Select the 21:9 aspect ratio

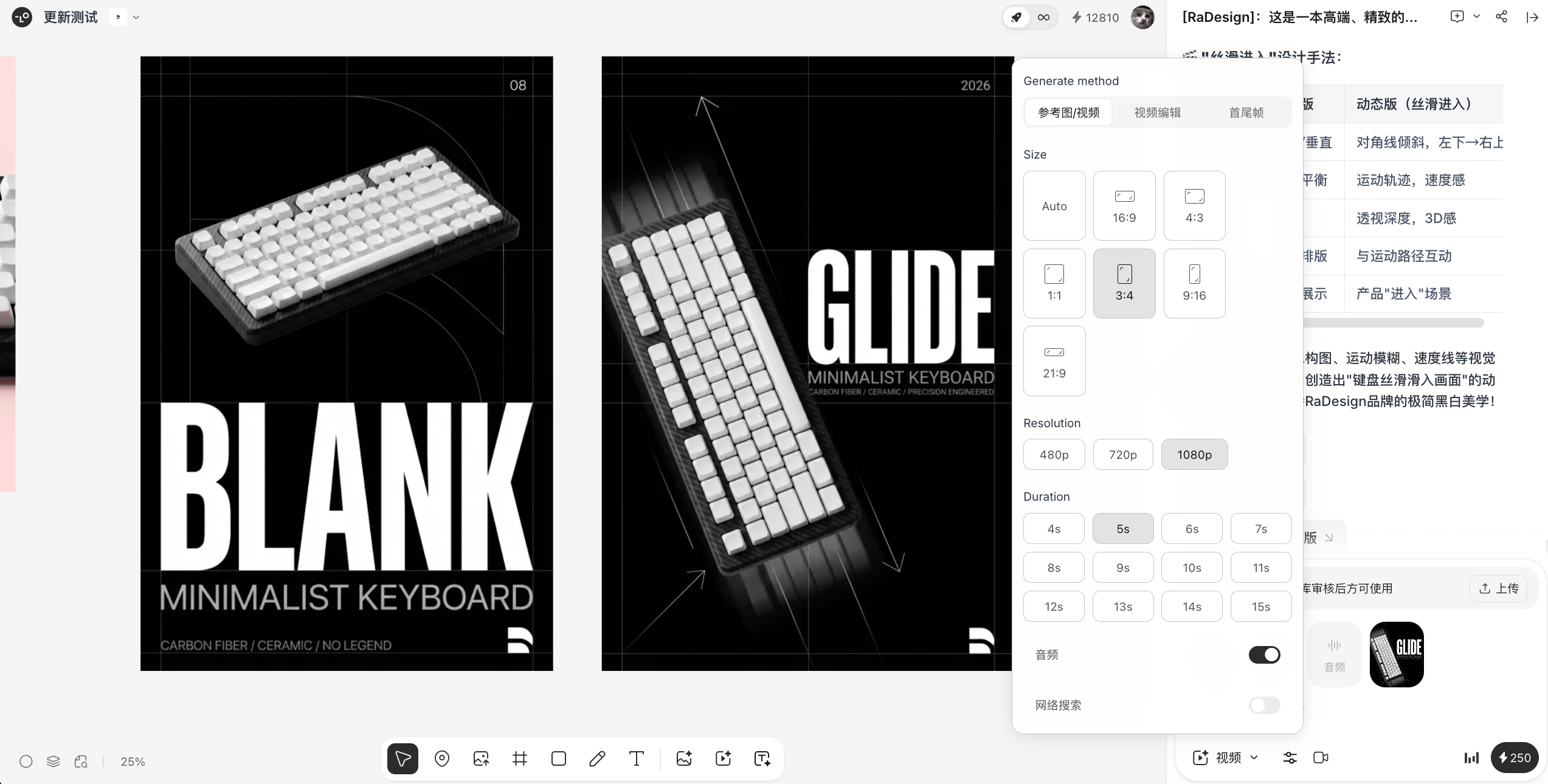pyautogui.click(x=1054, y=361)
